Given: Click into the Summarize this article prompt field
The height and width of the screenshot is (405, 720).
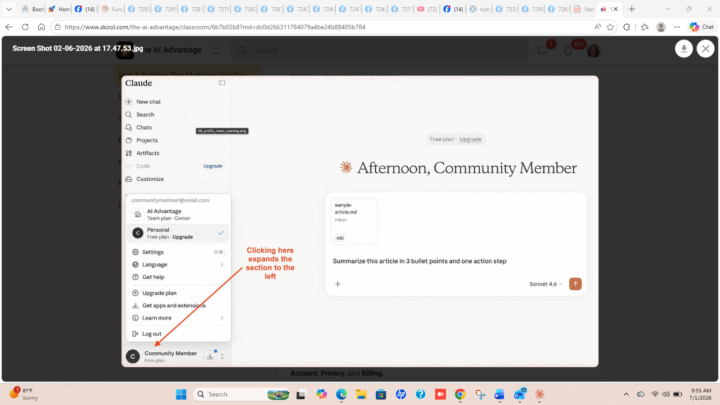Looking at the screenshot, I should (419, 261).
